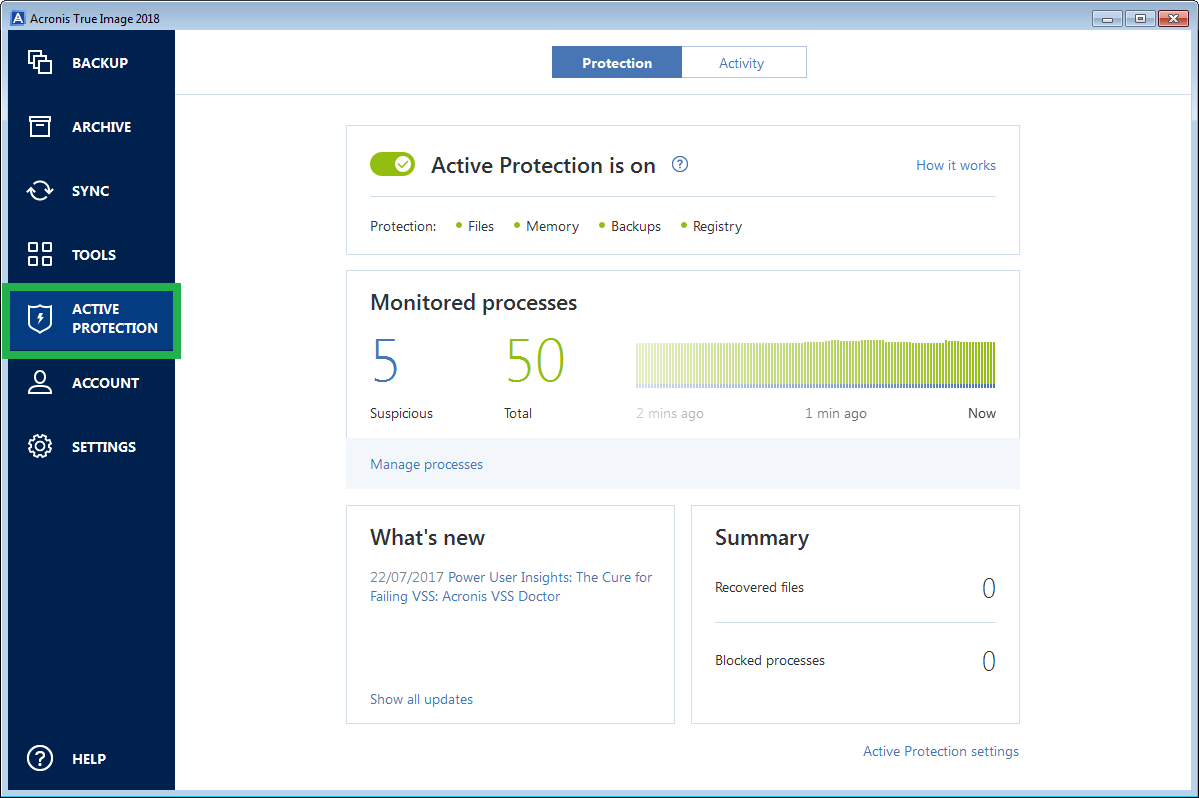The image size is (1199, 798).
Task: Click 'Active Protection is on' heading
Action: click(543, 165)
